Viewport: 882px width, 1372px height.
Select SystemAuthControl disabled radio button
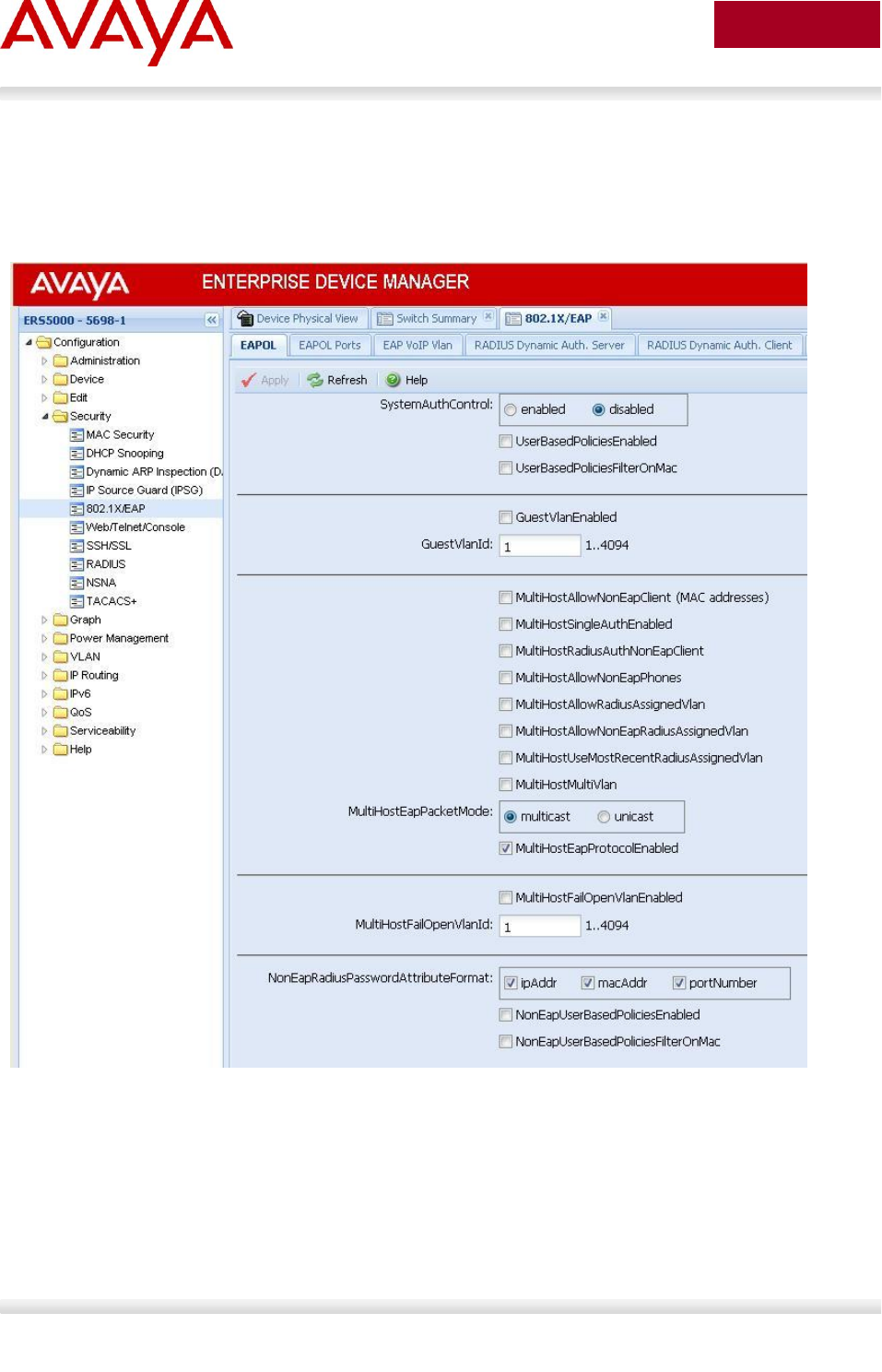pyautogui.click(x=599, y=410)
